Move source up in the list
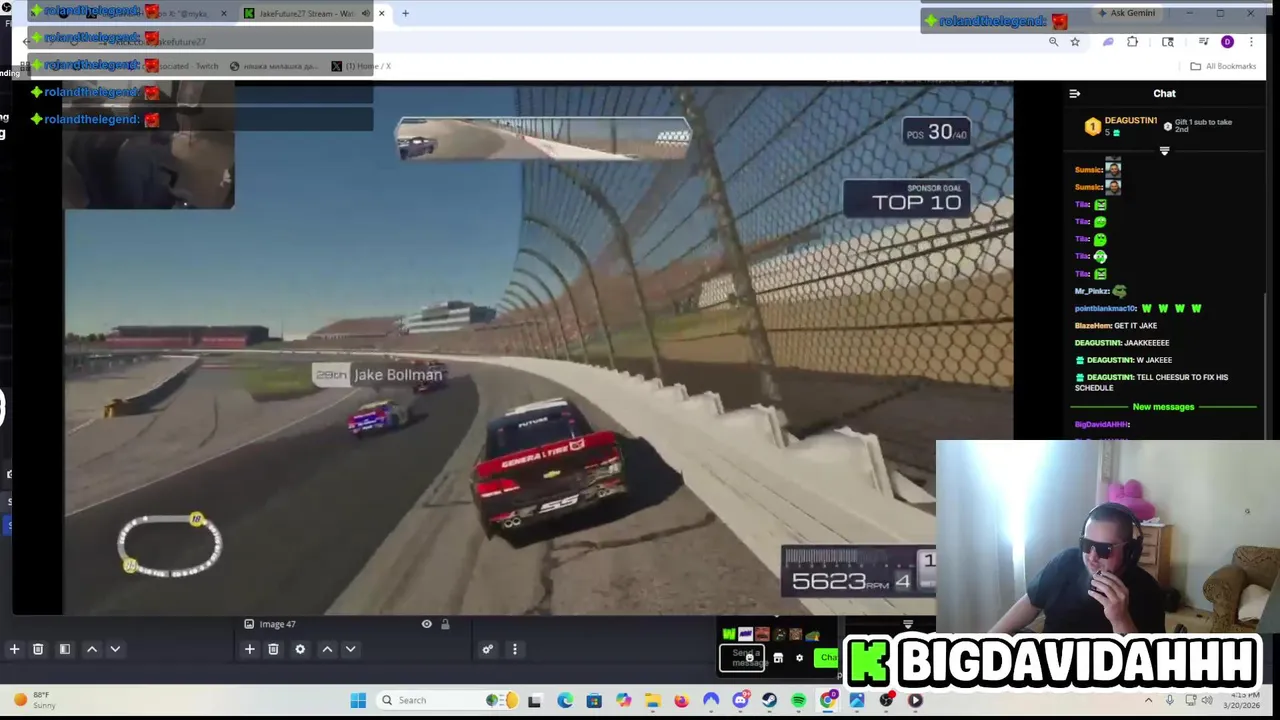 click(x=327, y=649)
